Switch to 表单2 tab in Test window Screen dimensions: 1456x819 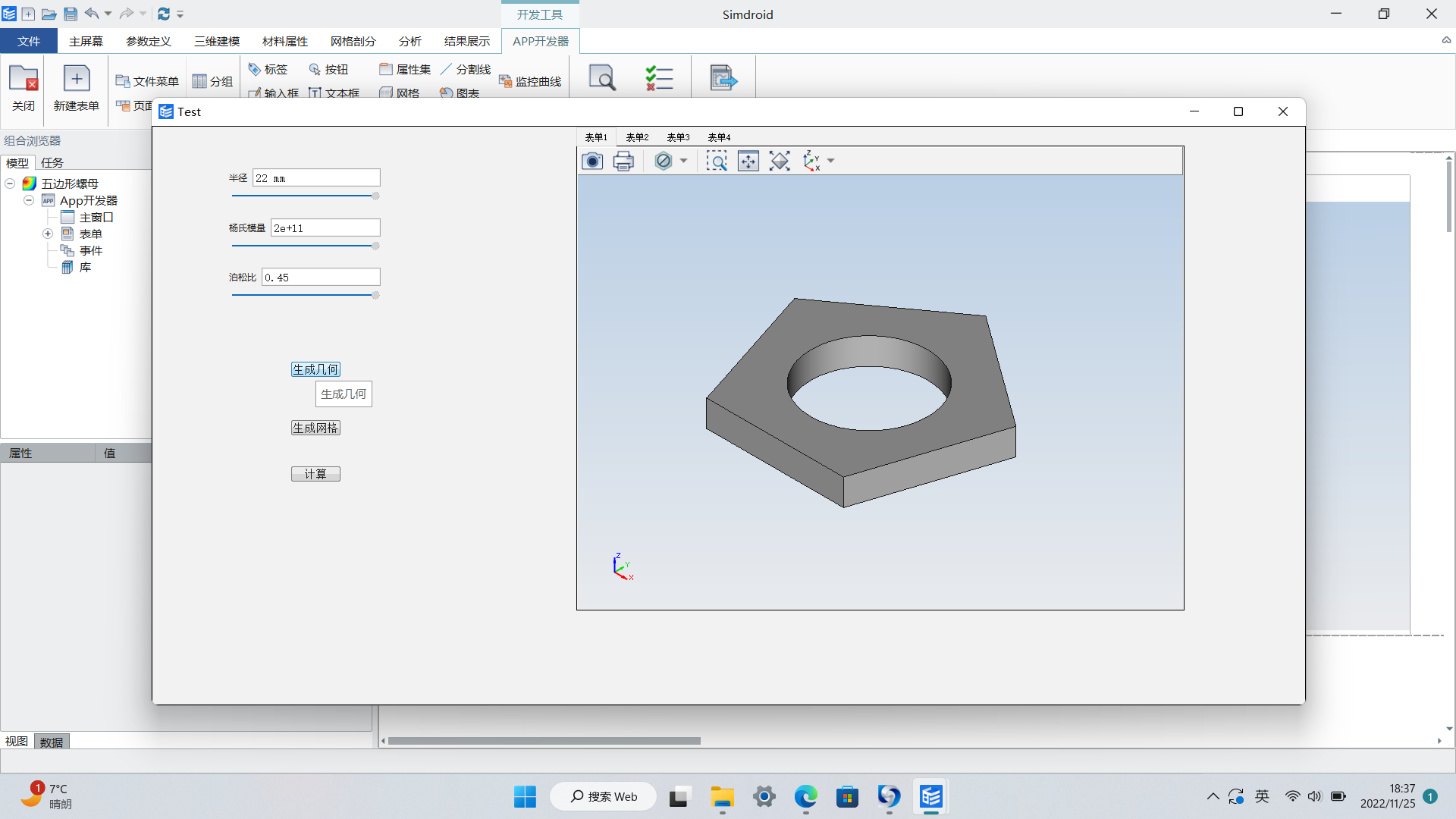click(x=637, y=137)
